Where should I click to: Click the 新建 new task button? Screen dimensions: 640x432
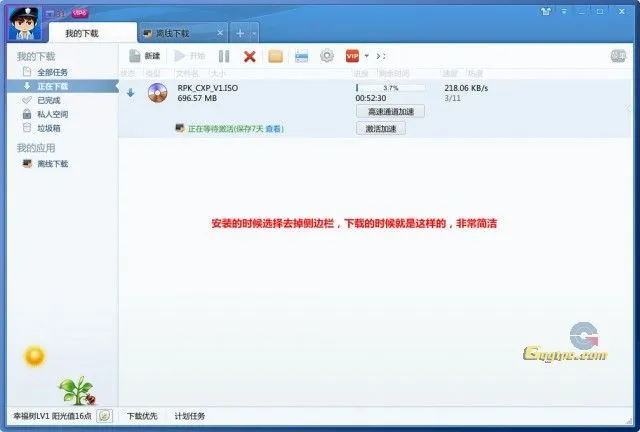pos(144,56)
